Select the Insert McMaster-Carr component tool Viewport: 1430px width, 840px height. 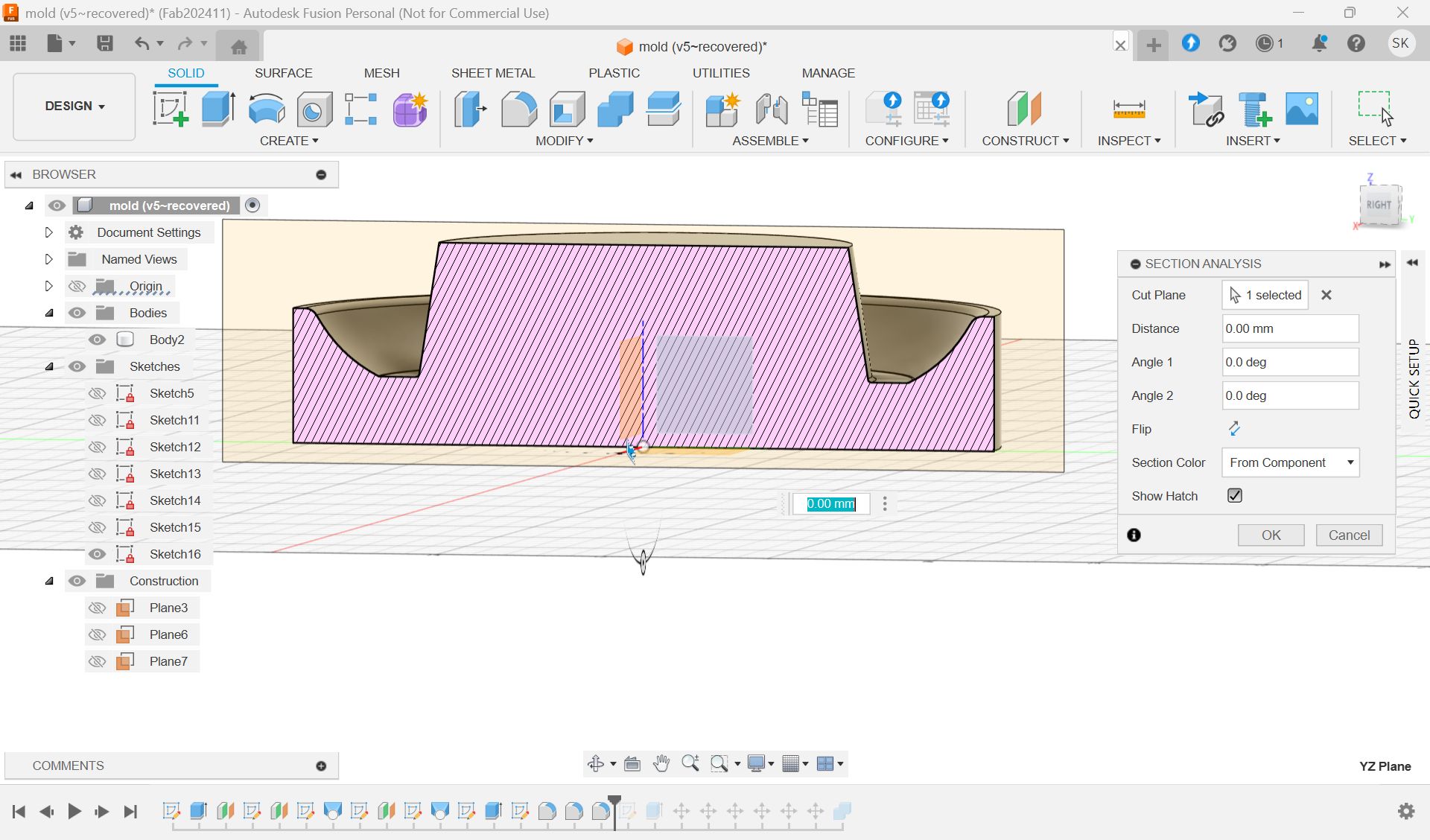click(1254, 109)
